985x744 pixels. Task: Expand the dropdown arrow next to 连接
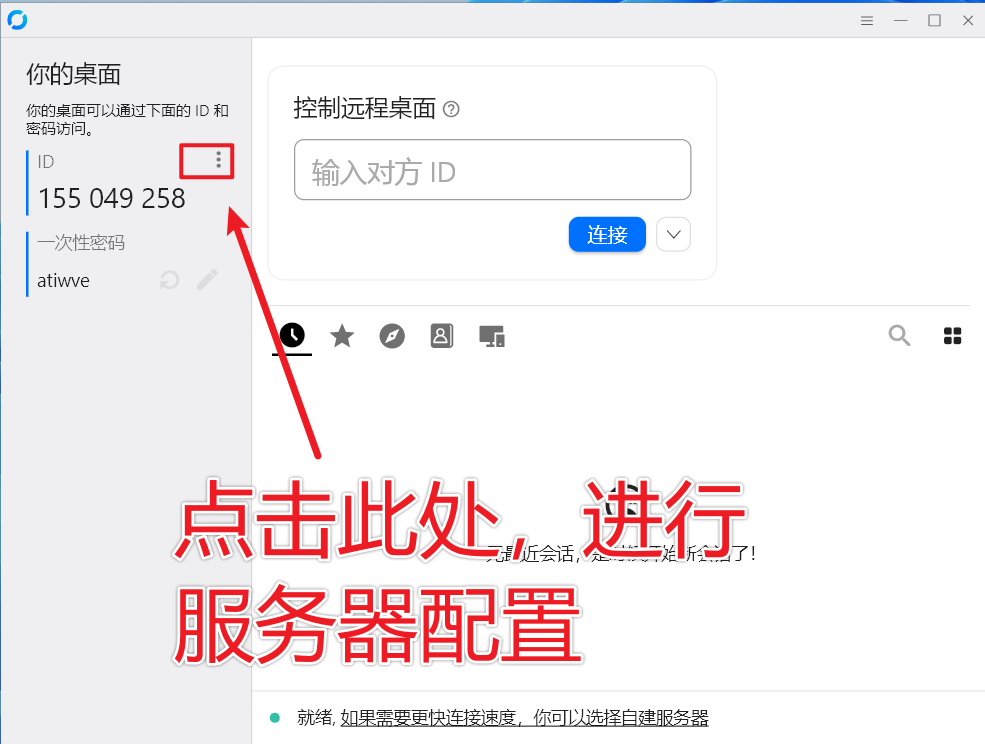point(673,235)
